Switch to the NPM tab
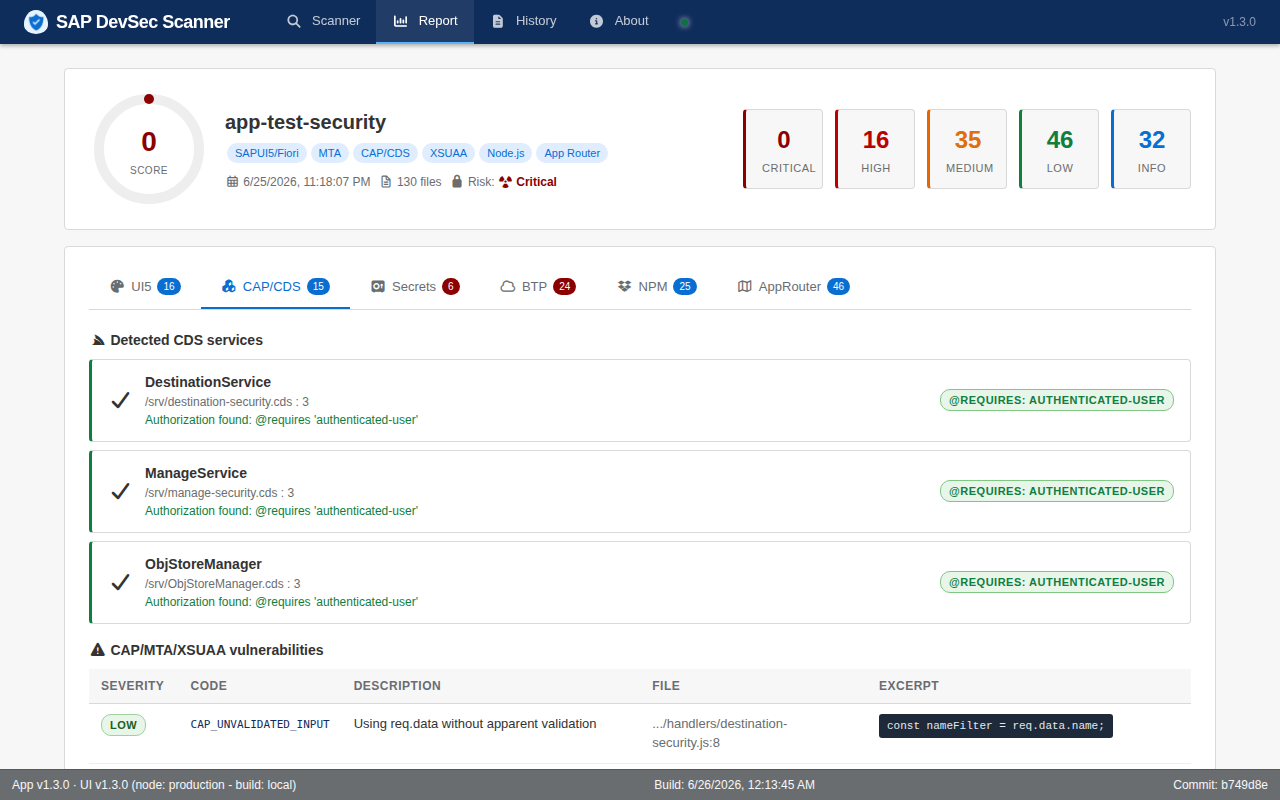This screenshot has height=800, width=1280. click(x=657, y=287)
